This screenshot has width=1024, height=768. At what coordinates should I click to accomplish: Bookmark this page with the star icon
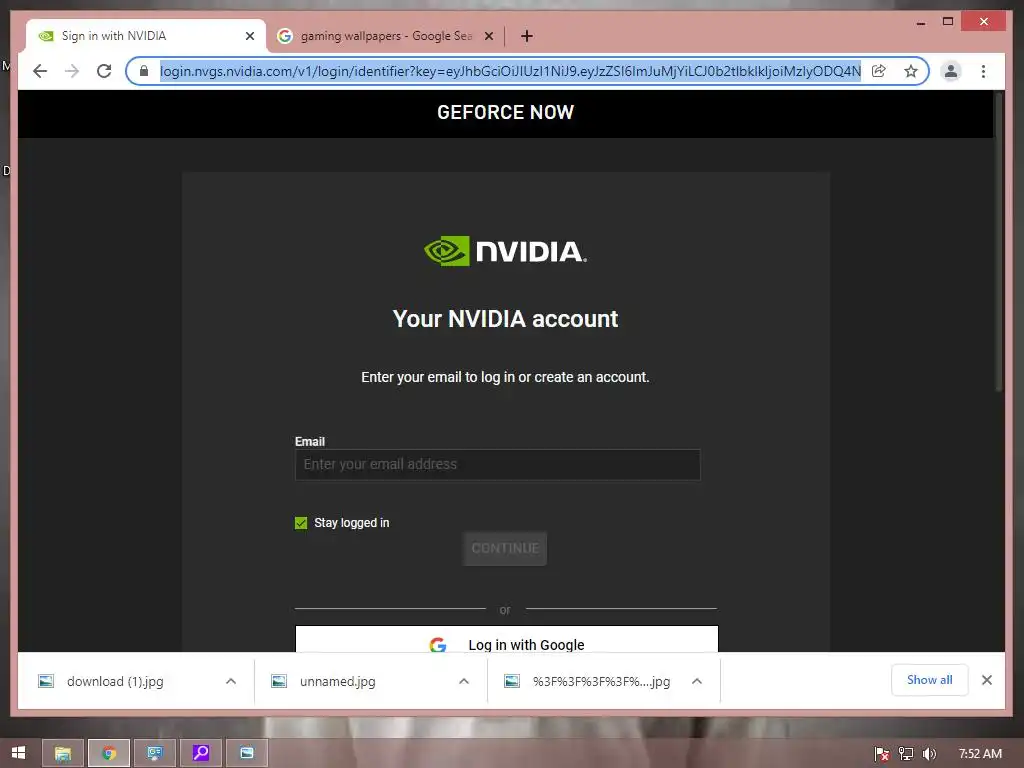coord(911,71)
